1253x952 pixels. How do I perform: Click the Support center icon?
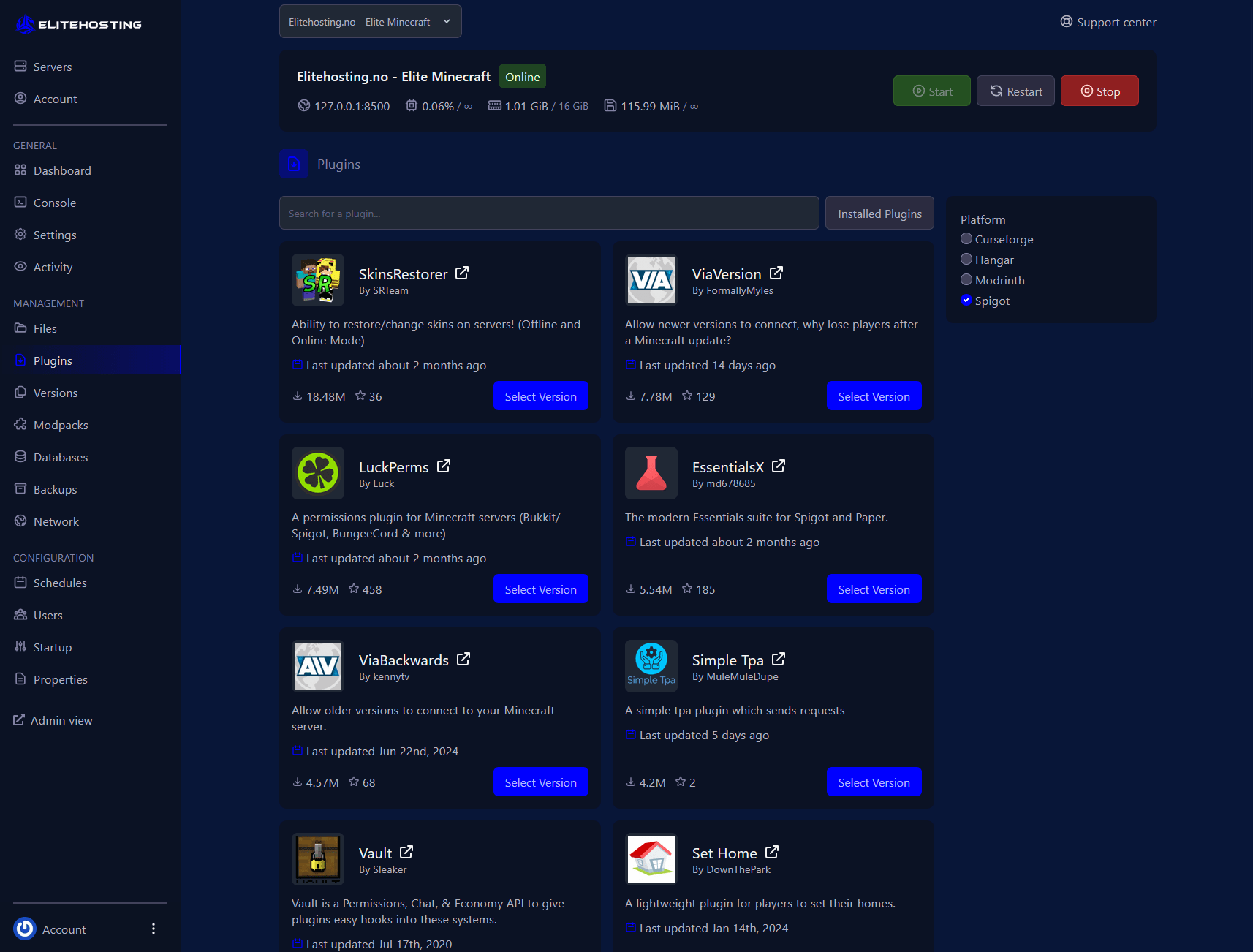point(1067,22)
